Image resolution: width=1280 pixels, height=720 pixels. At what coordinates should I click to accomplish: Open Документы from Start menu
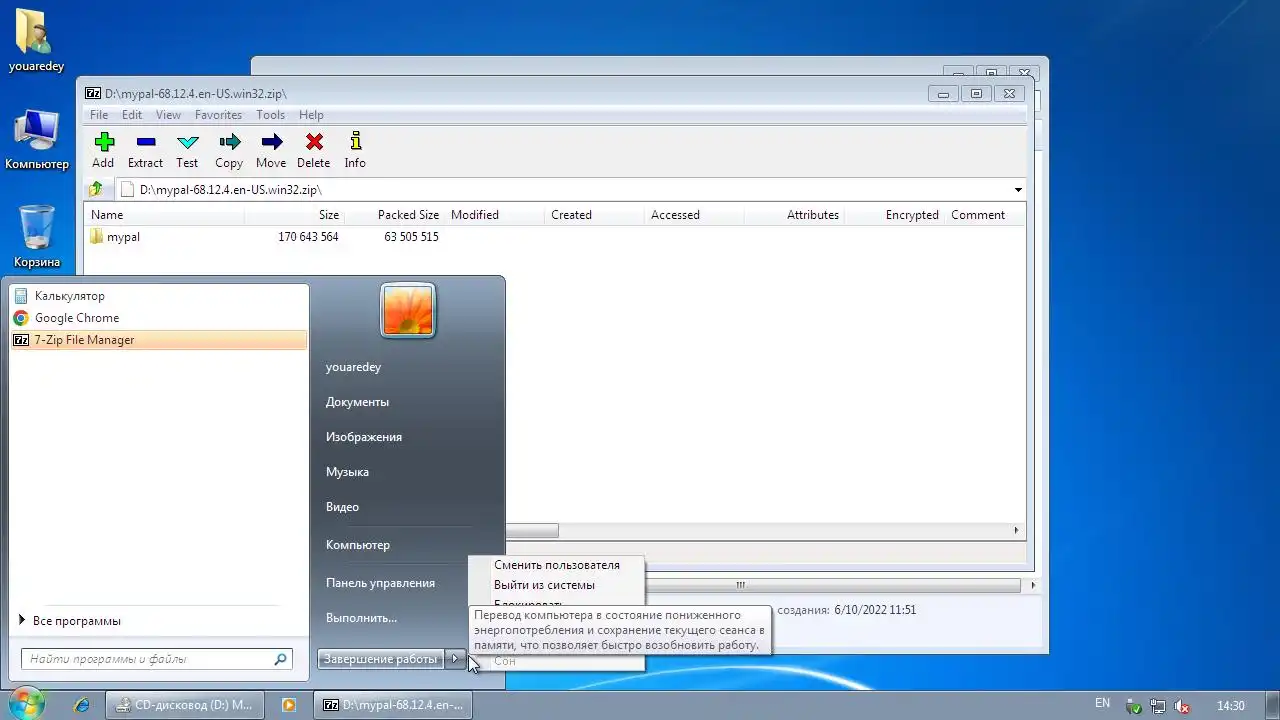tap(357, 402)
